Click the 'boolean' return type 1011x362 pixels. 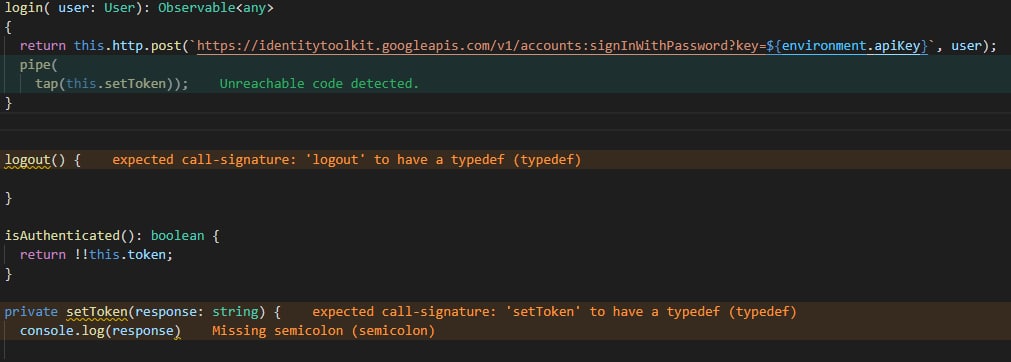[177, 236]
